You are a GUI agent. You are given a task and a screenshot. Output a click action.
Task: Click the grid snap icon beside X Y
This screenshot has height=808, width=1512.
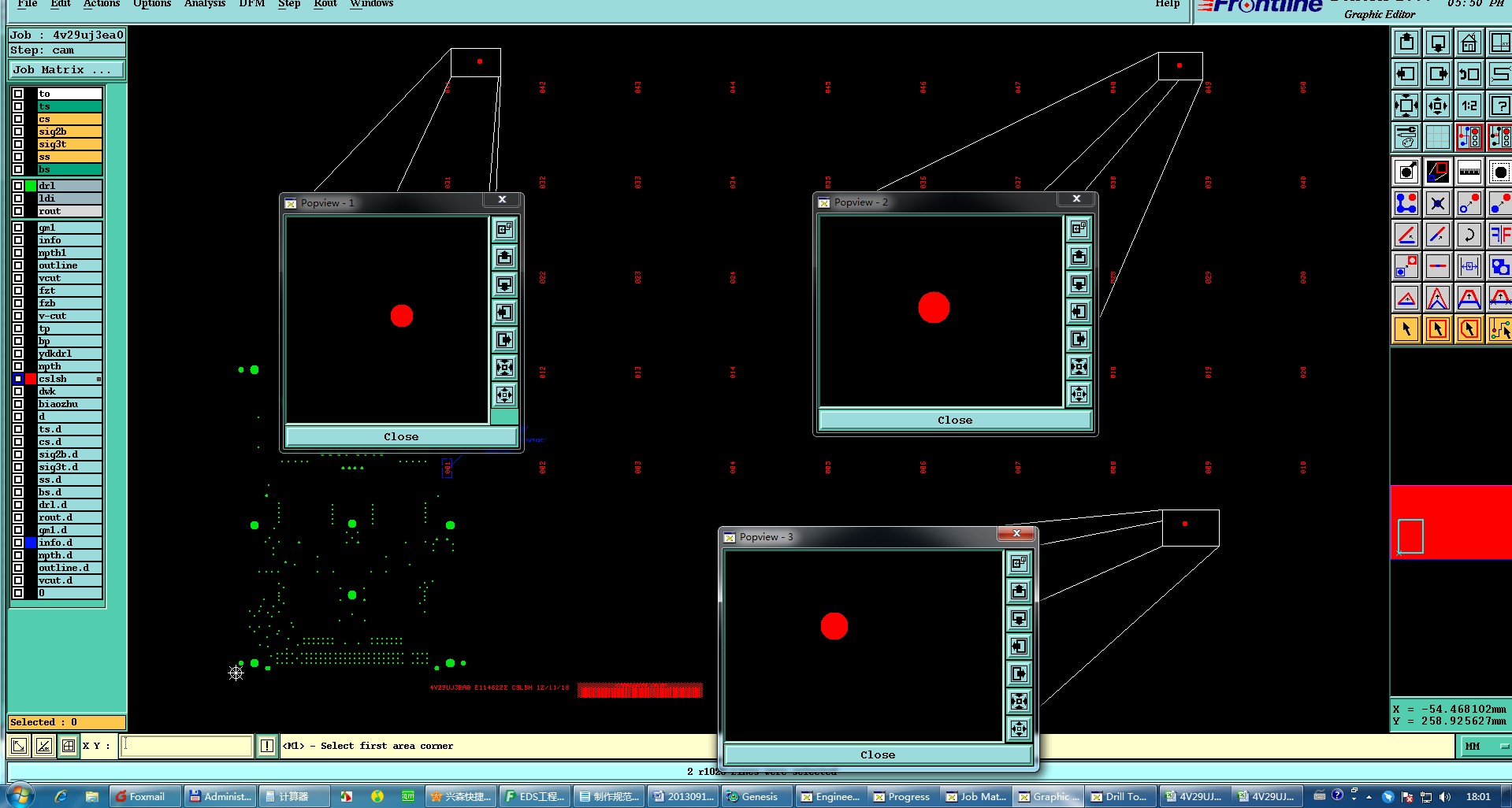pos(69,745)
